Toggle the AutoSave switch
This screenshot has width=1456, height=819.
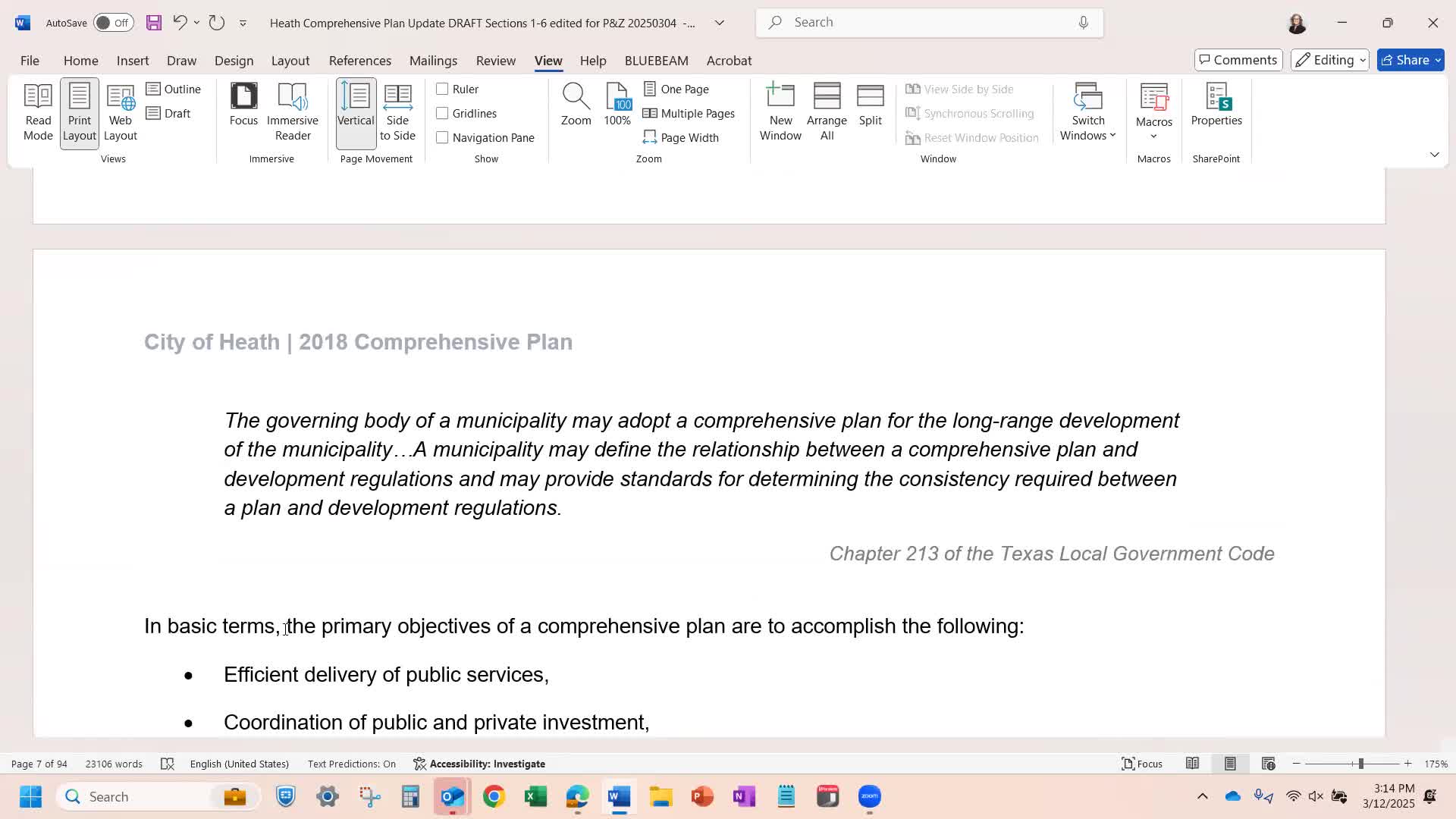(x=113, y=23)
